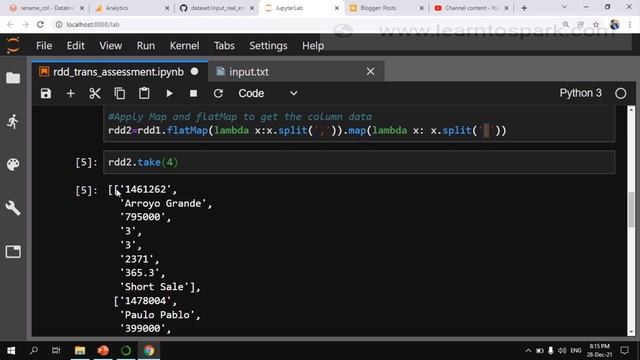The width and height of the screenshot is (640, 360).
Task: Open the Windows Start menu
Action: 11,351
